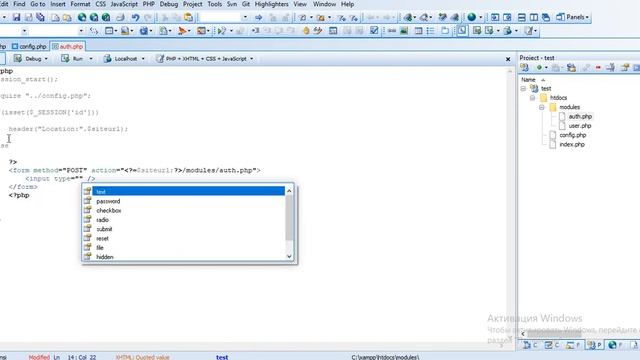Click the open folder icon in toolbar
640x360 pixels.
(67, 18)
